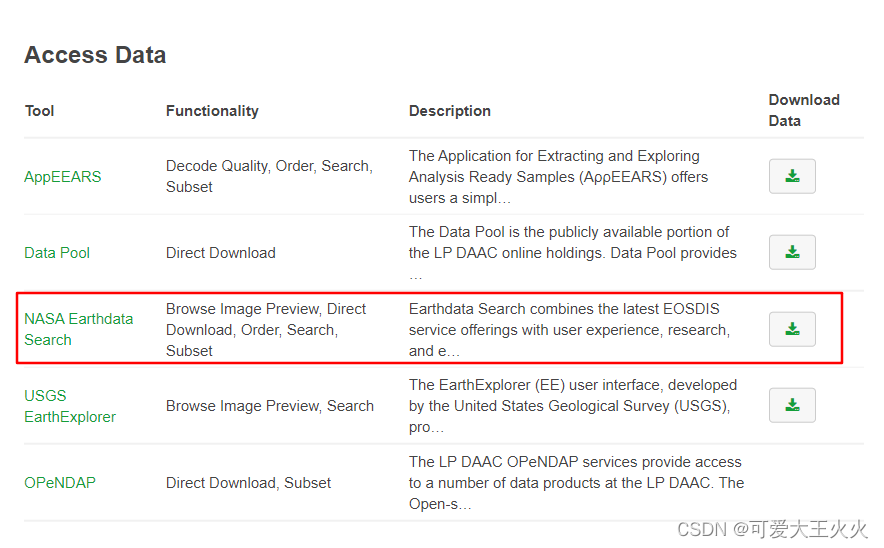This screenshot has height=548, width=884.
Task: Click the Access Data heading
Action: coord(95,55)
